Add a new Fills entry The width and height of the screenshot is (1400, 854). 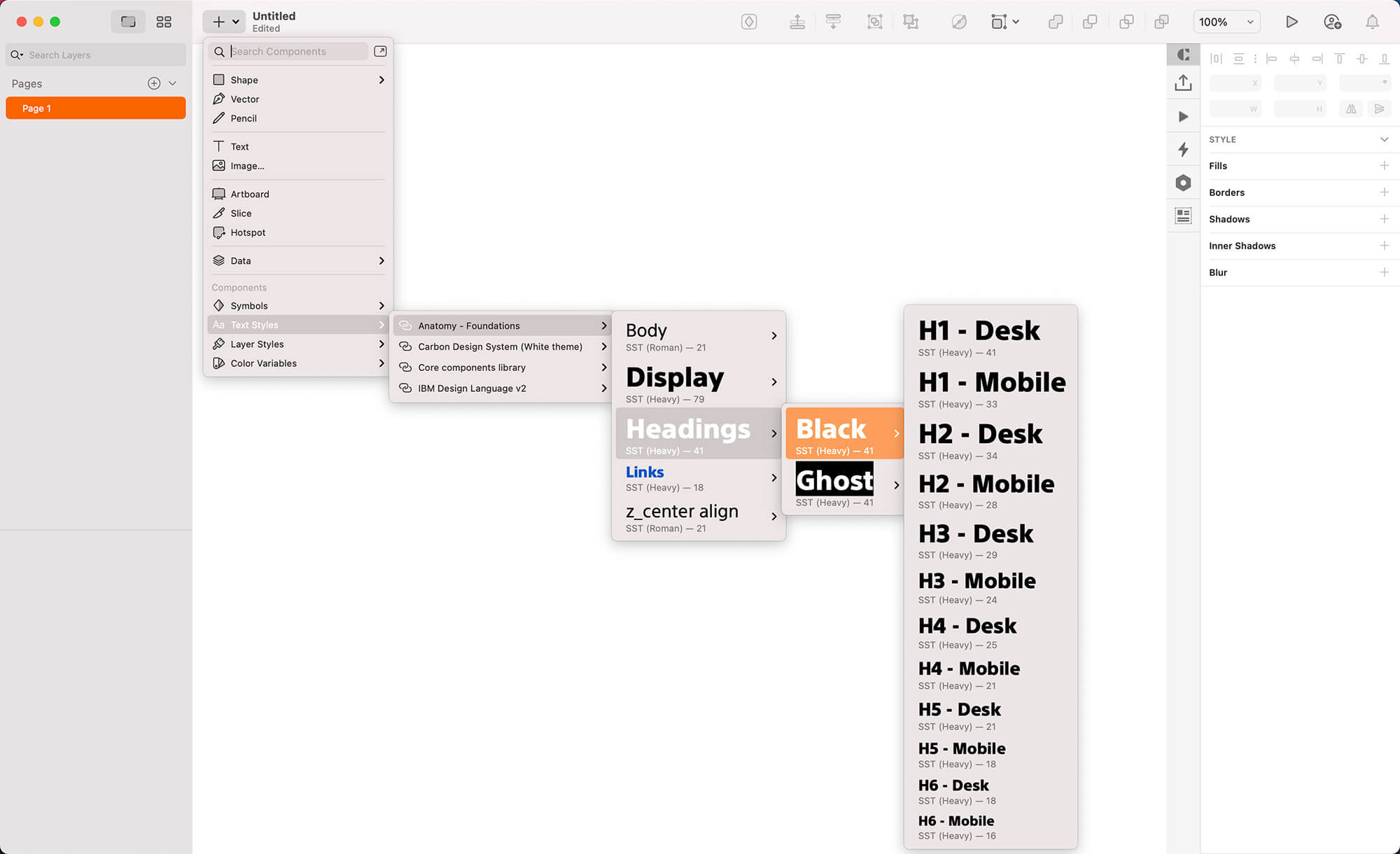click(x=1384, y=166)
